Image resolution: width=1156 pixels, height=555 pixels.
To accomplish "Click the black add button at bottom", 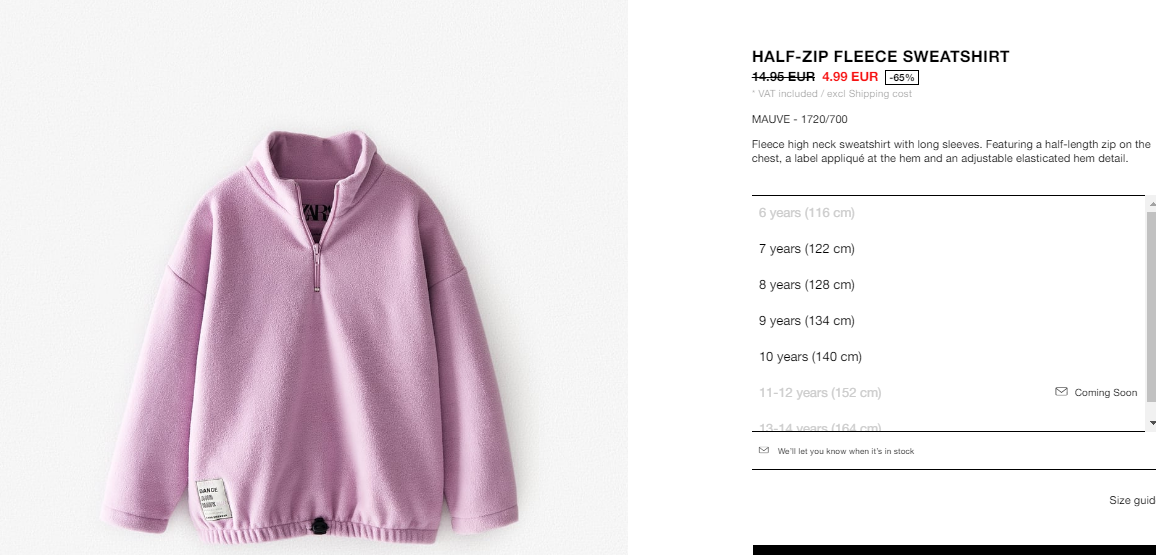I will point(954,550).
